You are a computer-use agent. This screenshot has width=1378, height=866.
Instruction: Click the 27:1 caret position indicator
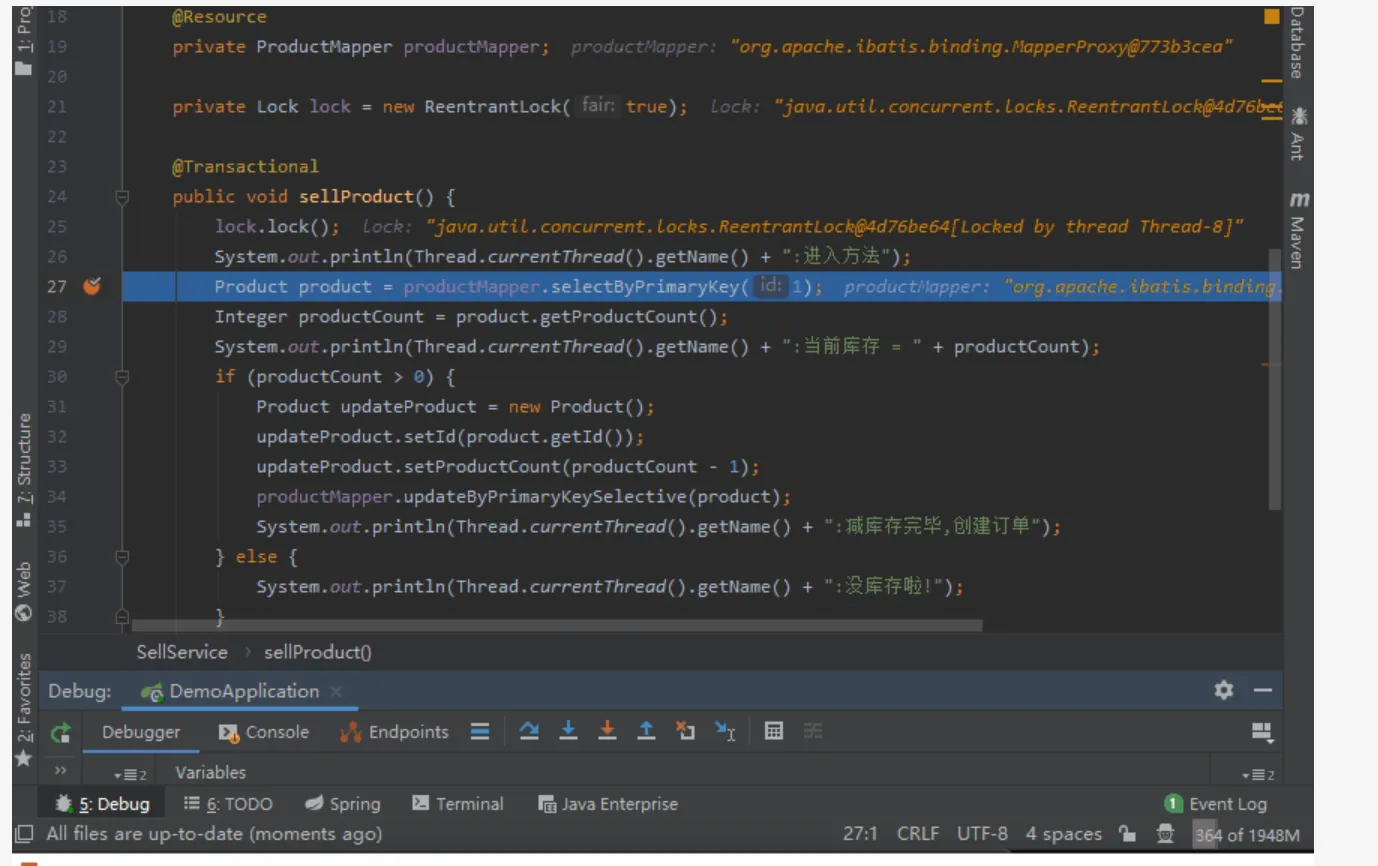[860, 834]
